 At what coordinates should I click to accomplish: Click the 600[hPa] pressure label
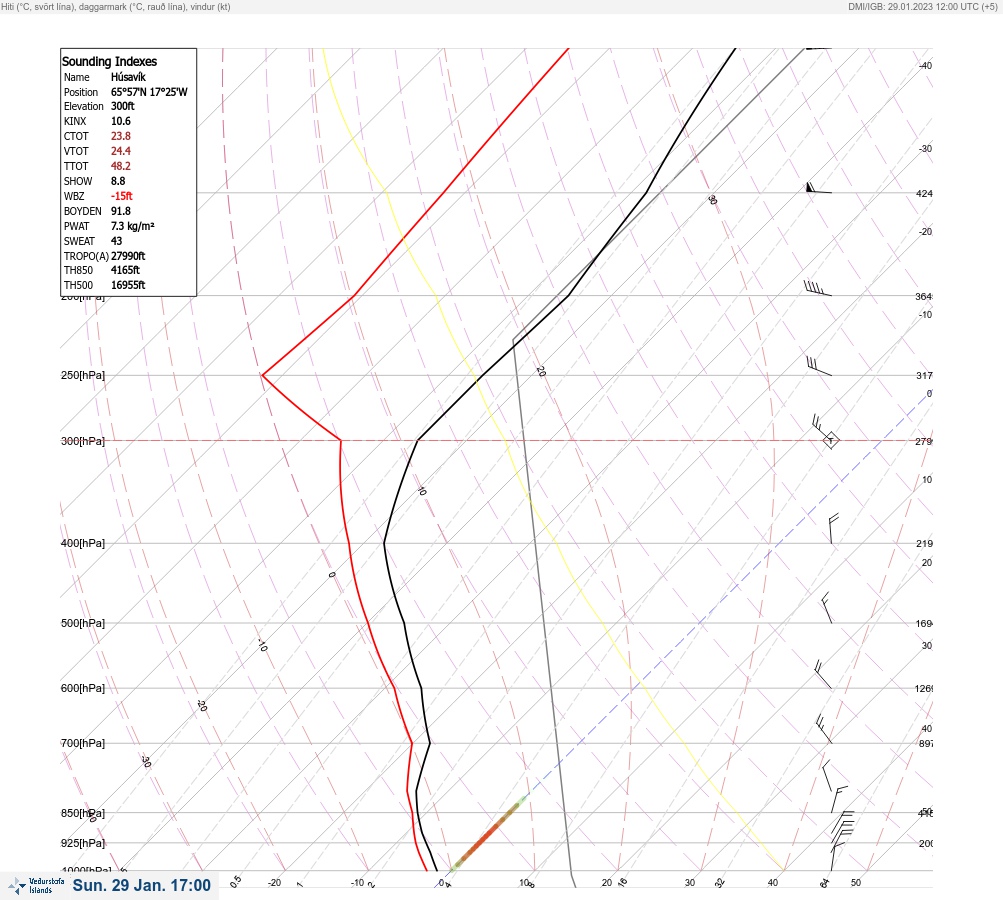coord(83,688)
